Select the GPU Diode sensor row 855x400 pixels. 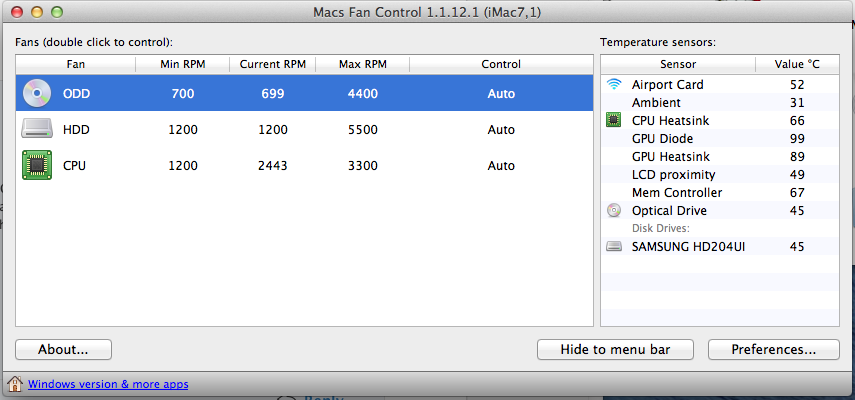pos(720,138)
